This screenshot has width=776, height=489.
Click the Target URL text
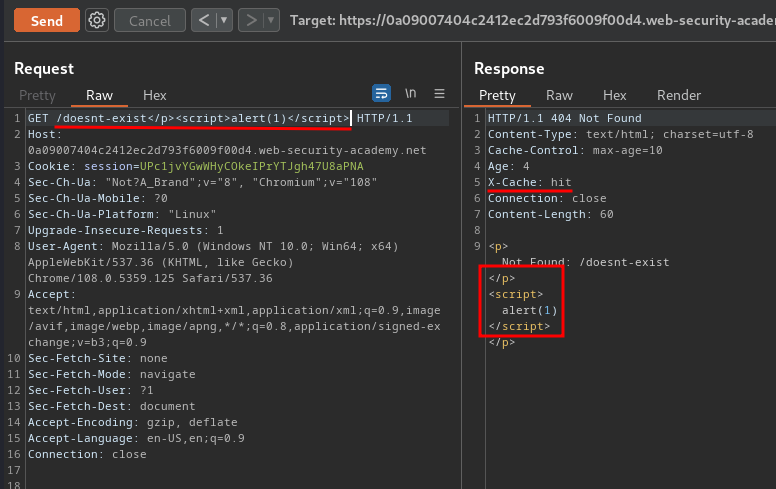(533, 20)
